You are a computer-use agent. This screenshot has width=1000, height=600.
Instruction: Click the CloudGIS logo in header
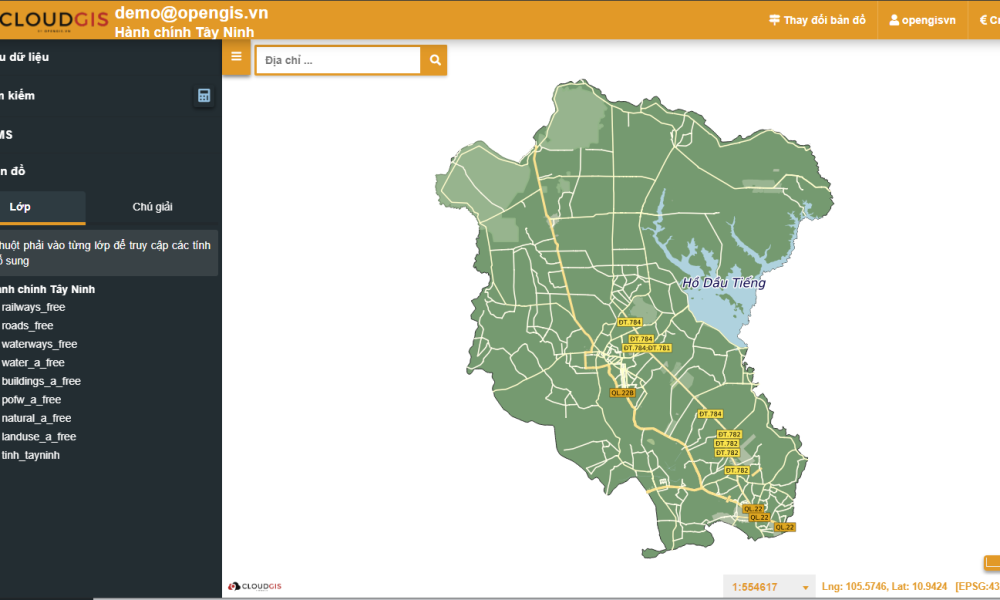[x=52, y=19]
